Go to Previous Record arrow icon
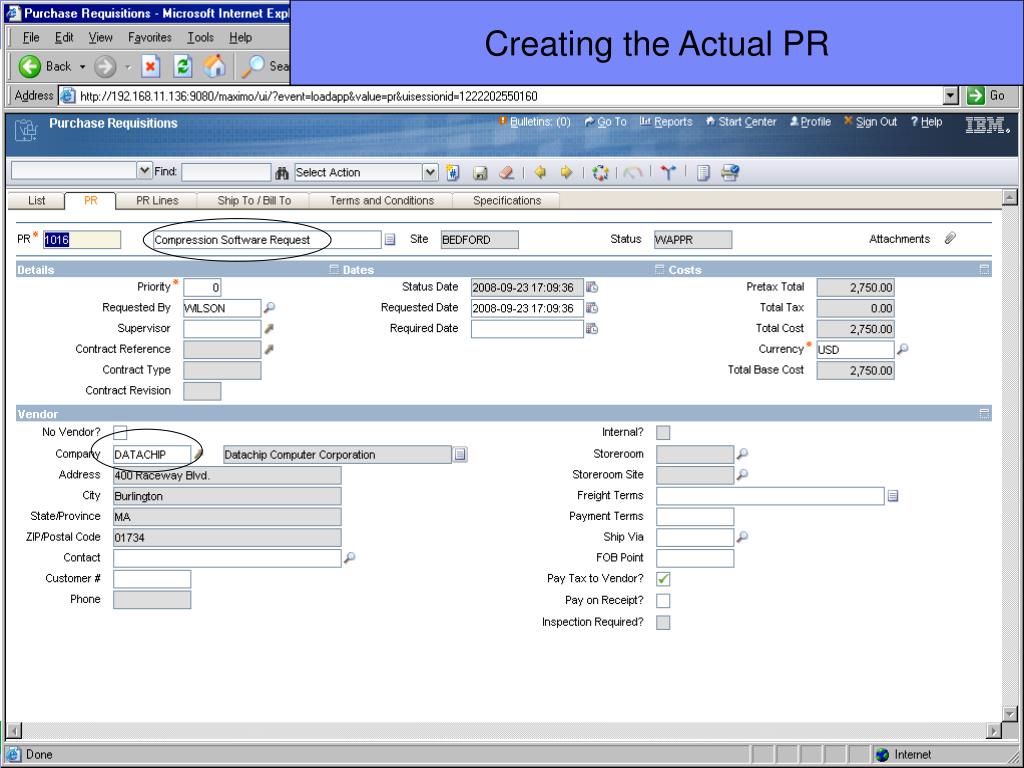 pos(540,172)
